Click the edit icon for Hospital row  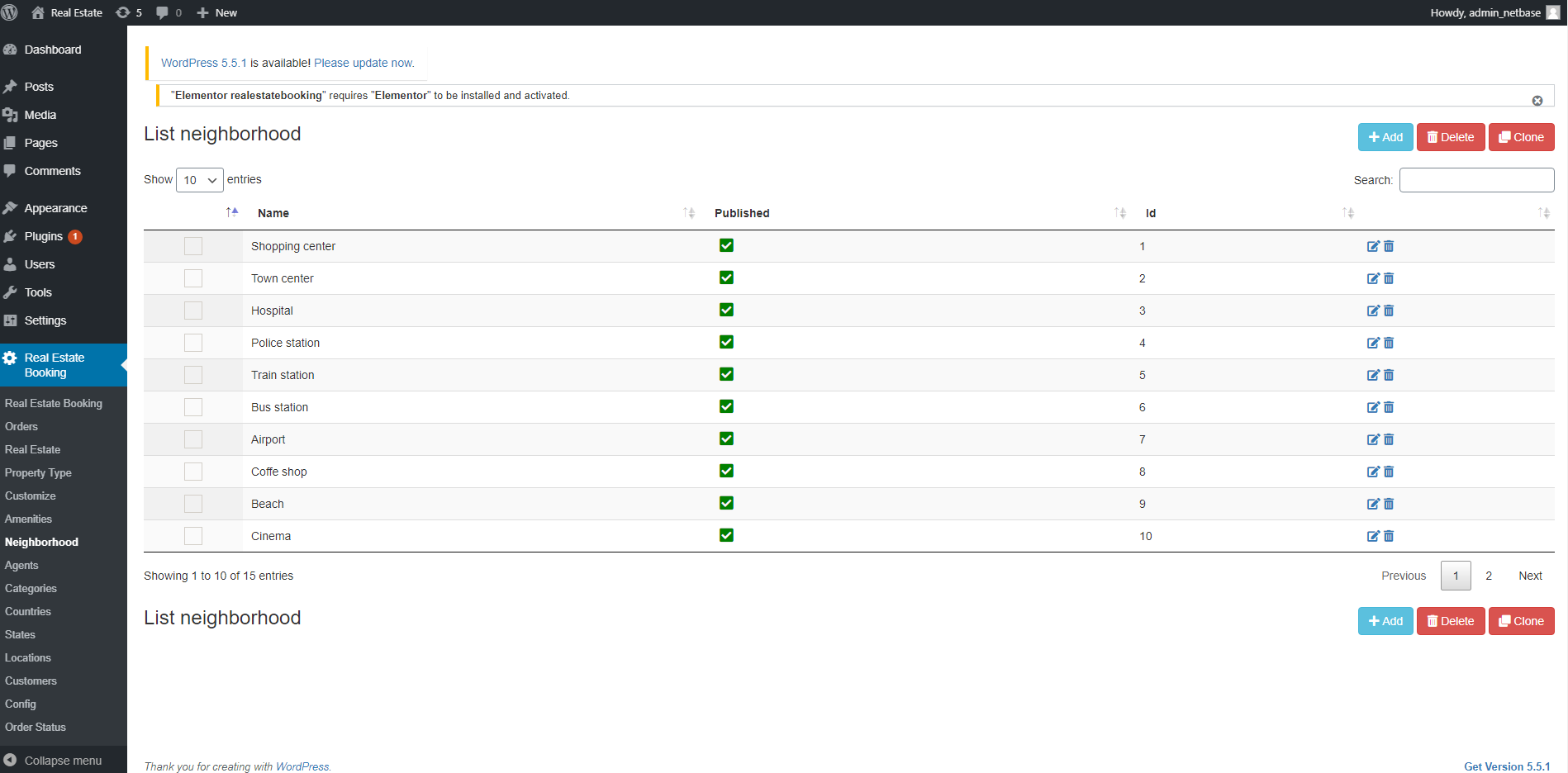click(1372, 311)
